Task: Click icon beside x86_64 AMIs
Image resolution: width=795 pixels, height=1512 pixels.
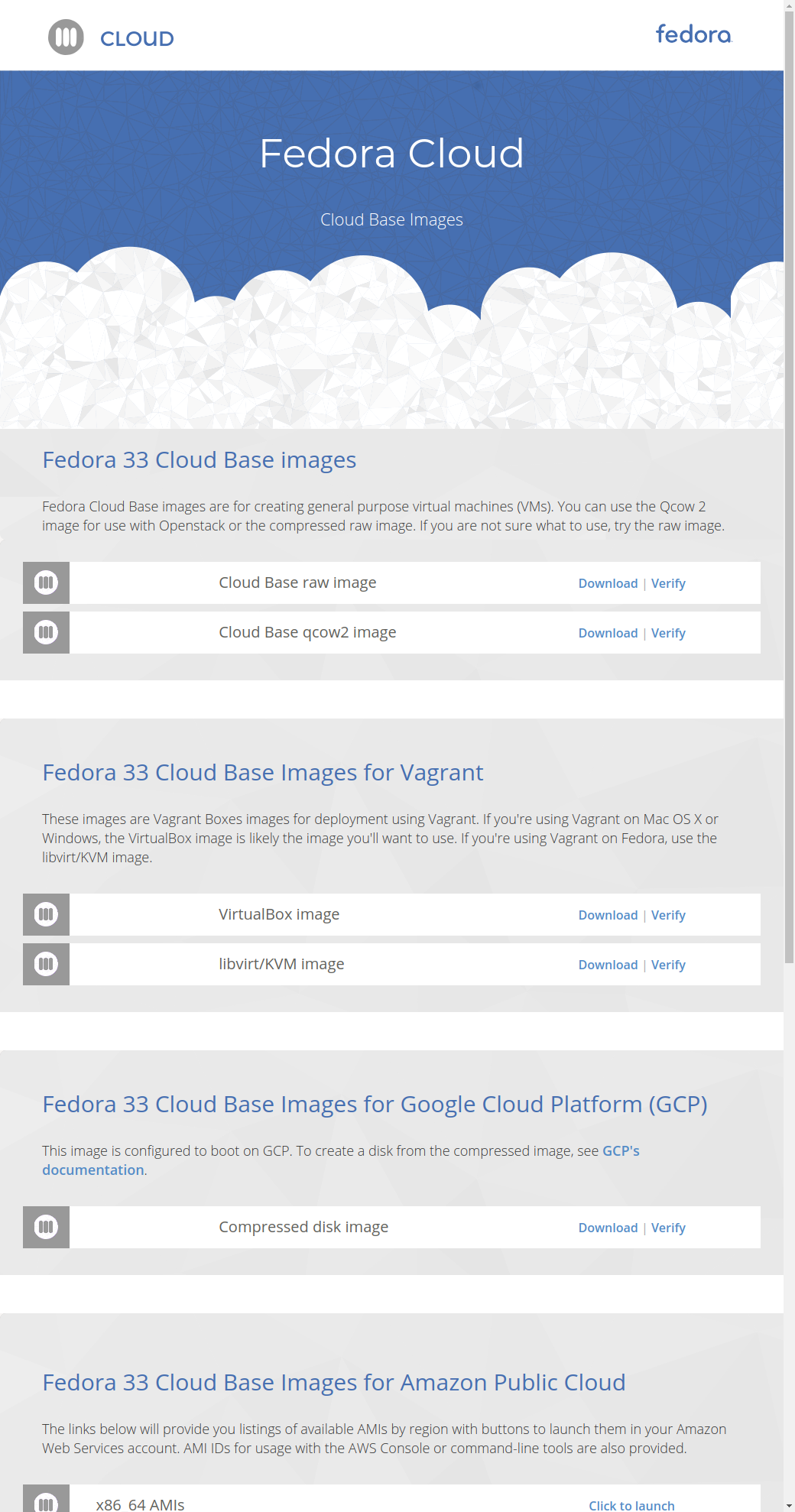Action: point(46,1499)
